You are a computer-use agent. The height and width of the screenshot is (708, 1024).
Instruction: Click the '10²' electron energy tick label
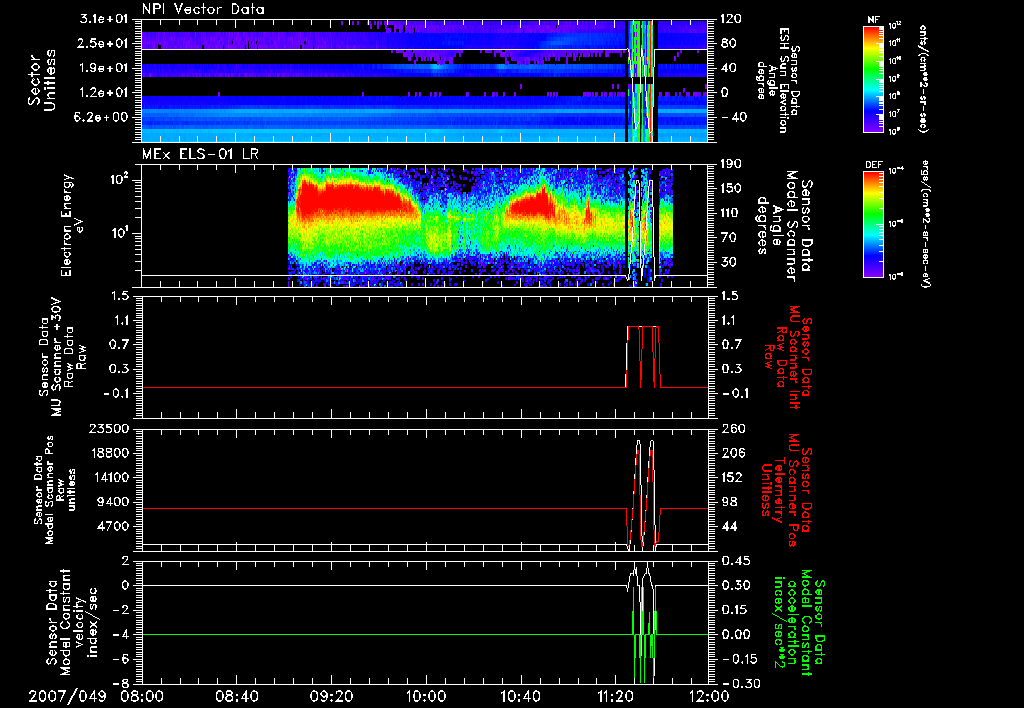[x=120, y=179]
